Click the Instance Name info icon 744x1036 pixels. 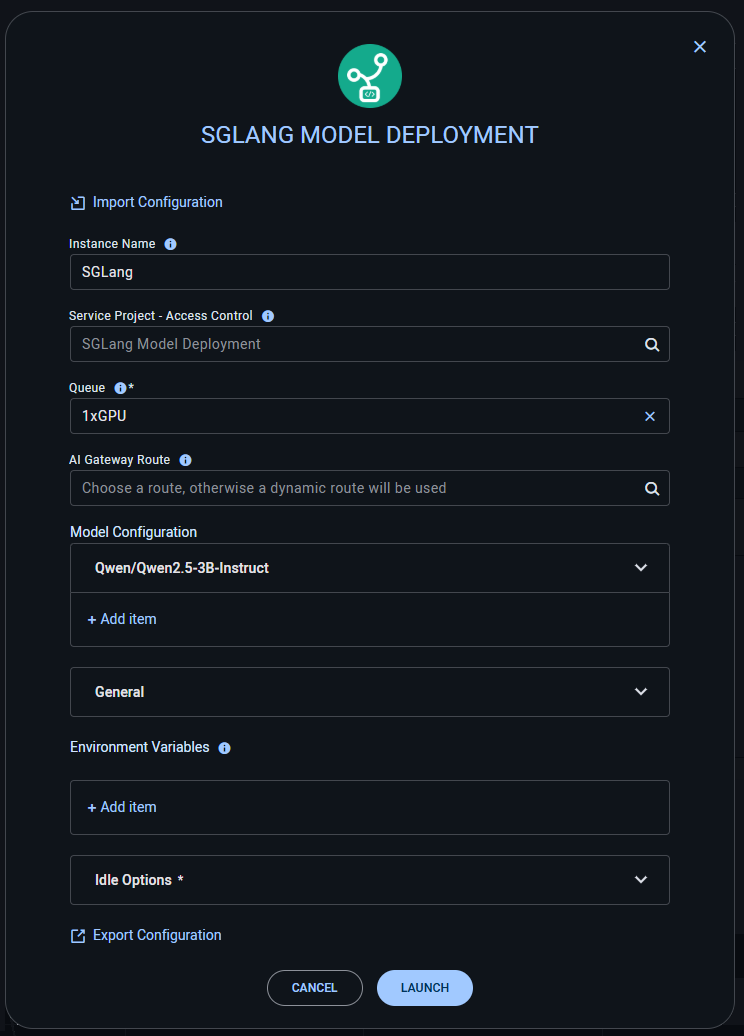[x=170, y=244]
